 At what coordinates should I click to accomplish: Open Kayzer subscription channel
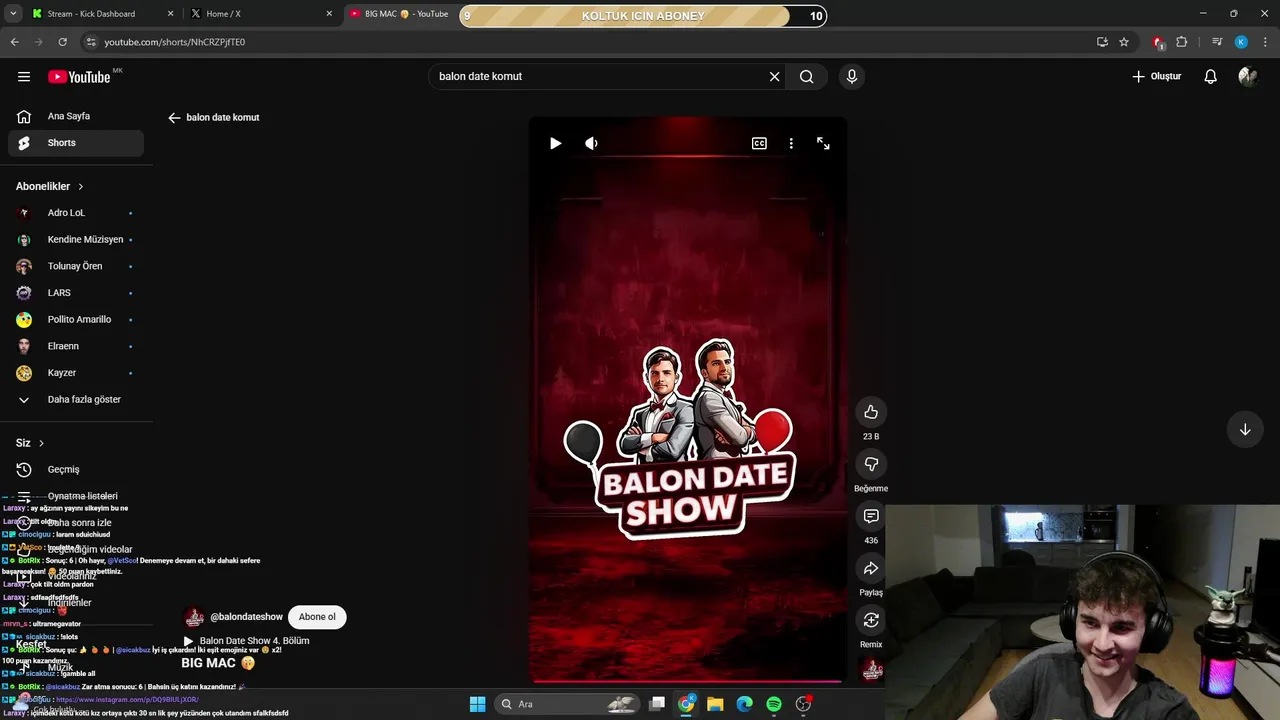point(76,373)
